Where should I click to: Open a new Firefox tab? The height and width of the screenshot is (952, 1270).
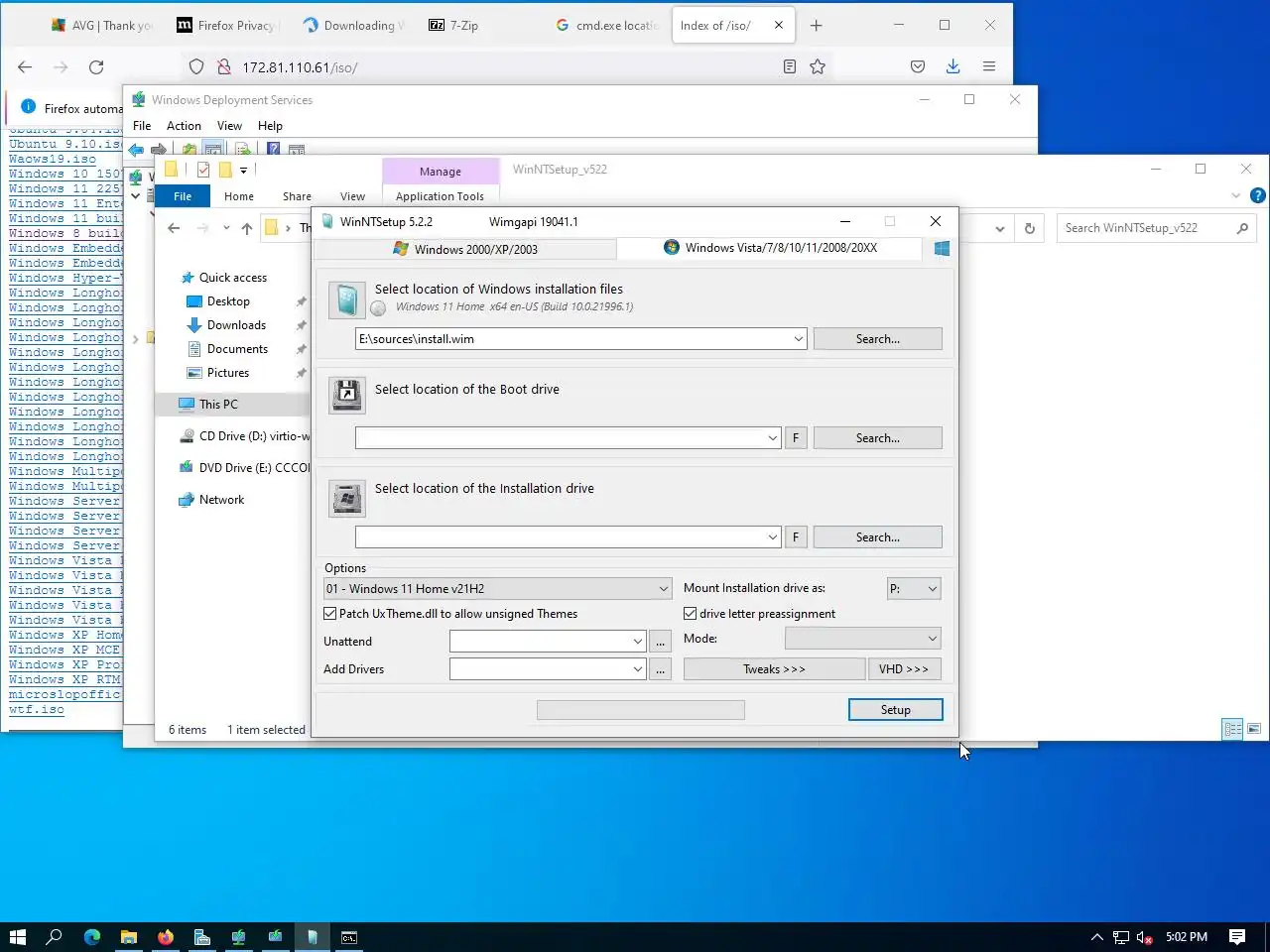(817, 25)
